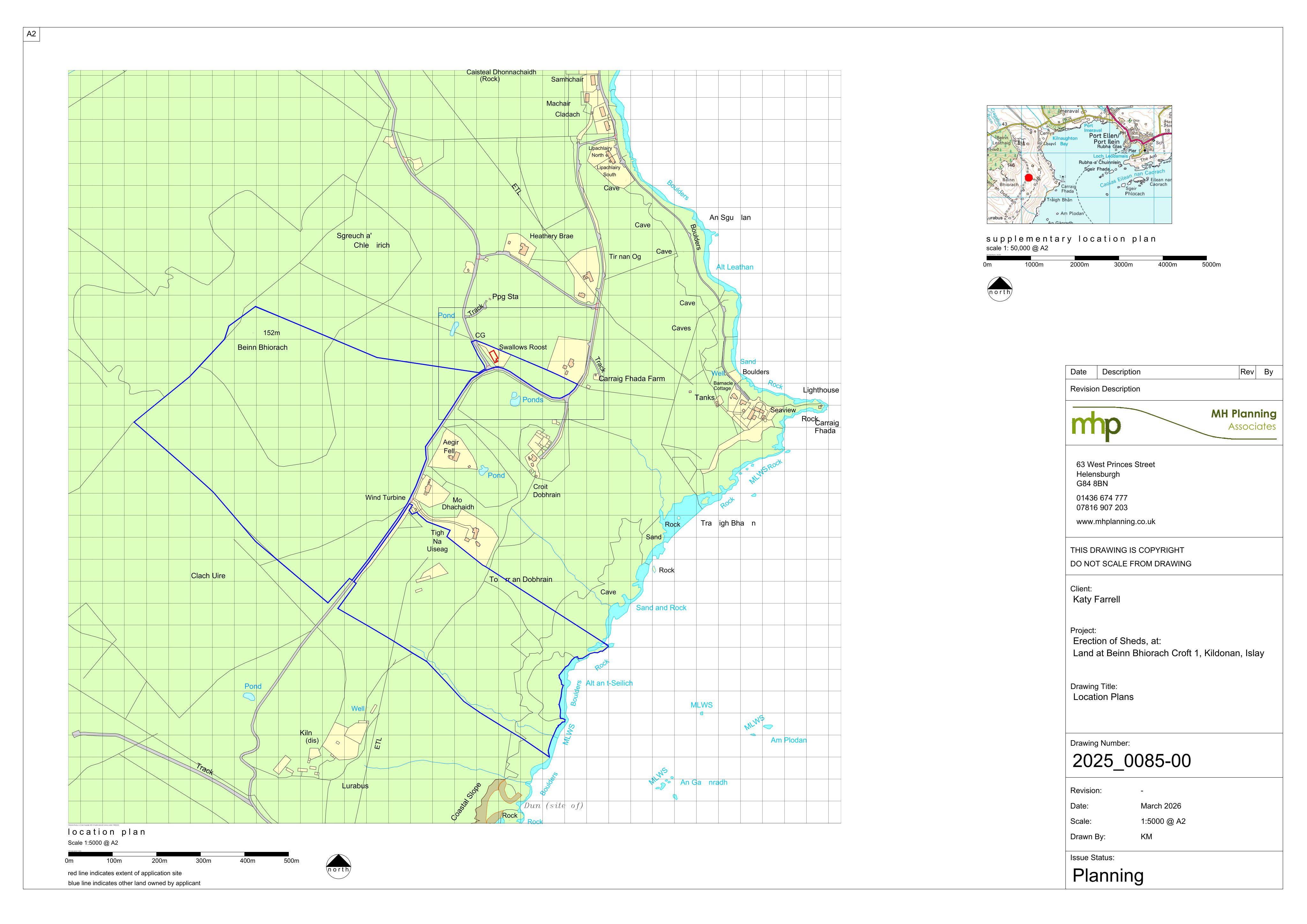Click the mhp logo
The image size is (1307, 924).
1096,426
